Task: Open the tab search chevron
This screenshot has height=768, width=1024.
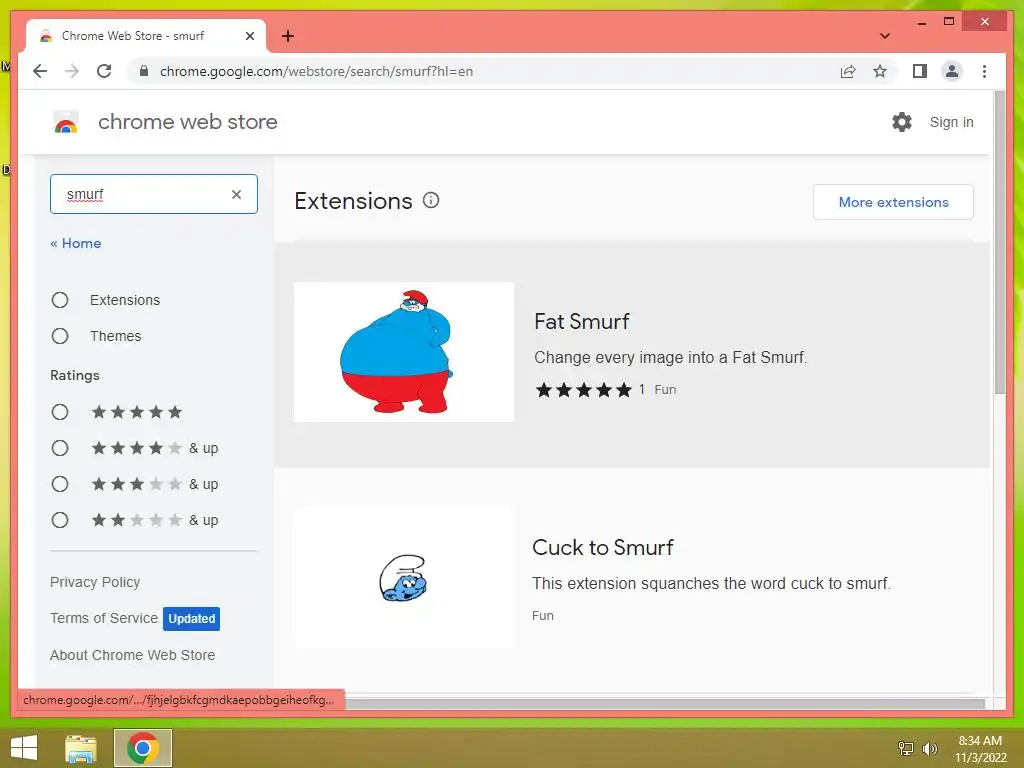Action: [x=884, y=36]
